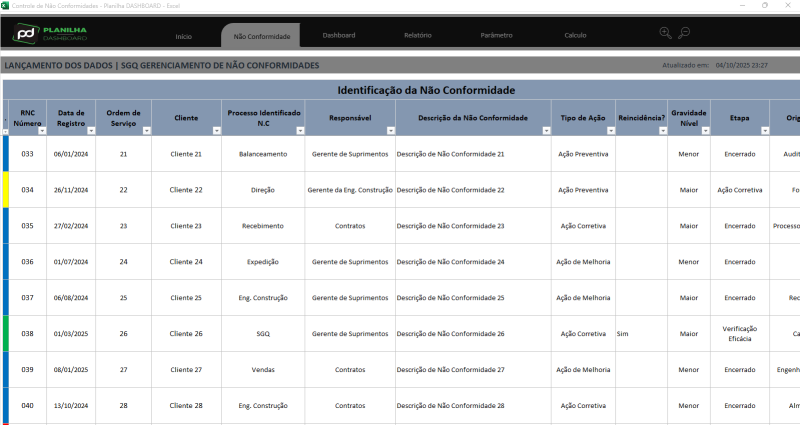The image size is (800, 425).
Task: Open the Início tab
Action: click(x=184, y=36)
